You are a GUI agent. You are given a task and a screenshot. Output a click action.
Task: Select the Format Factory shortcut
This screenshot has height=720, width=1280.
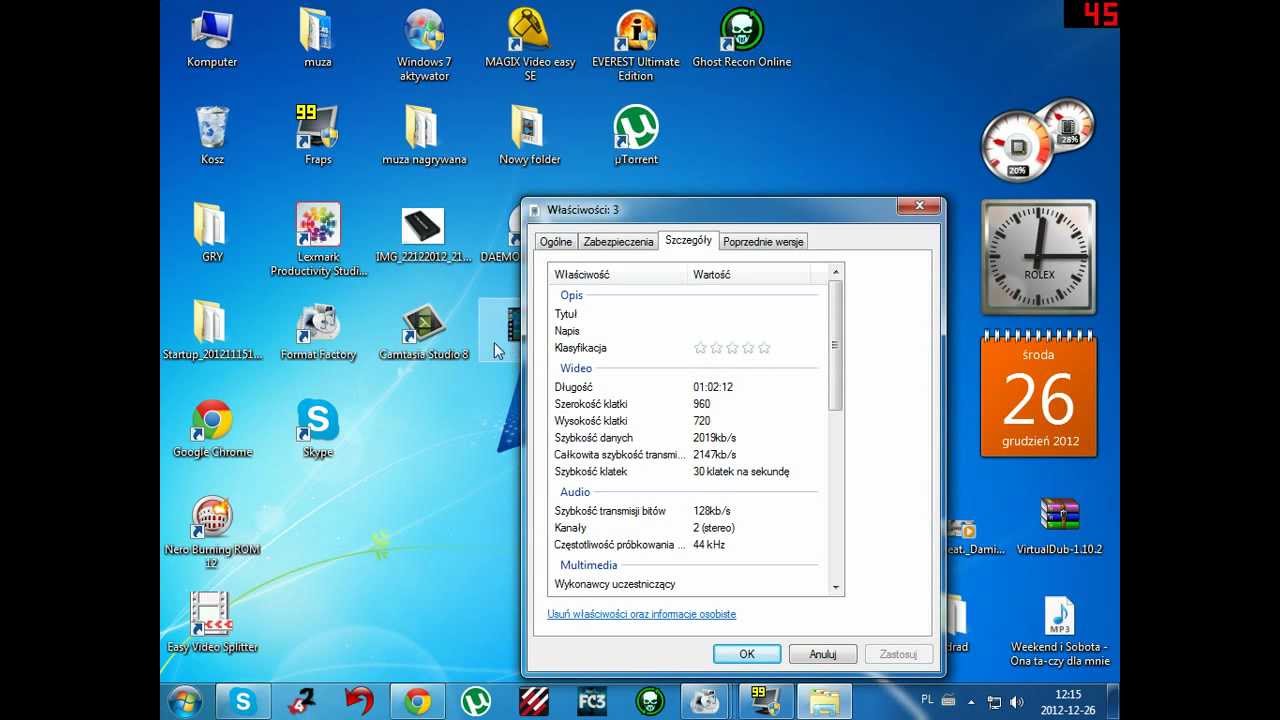[x=318, y=330]
